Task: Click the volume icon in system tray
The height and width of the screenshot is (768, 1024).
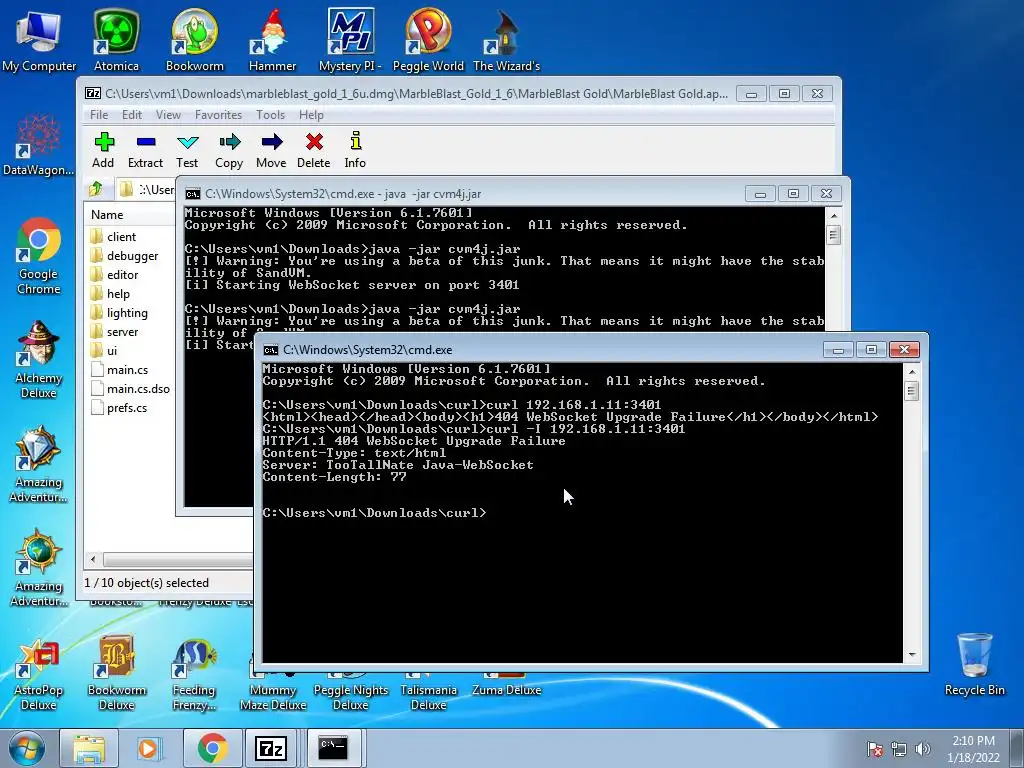Action: [923, 749]
